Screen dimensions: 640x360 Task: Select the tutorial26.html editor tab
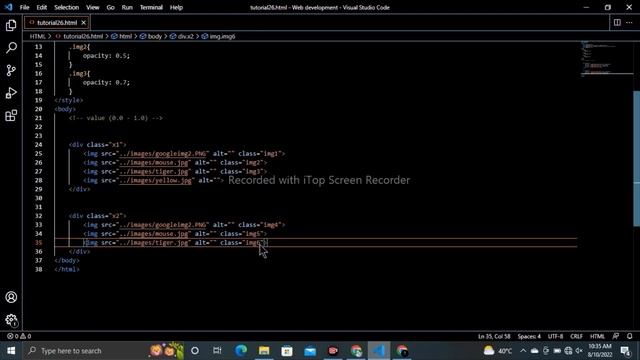pos(56,22)
